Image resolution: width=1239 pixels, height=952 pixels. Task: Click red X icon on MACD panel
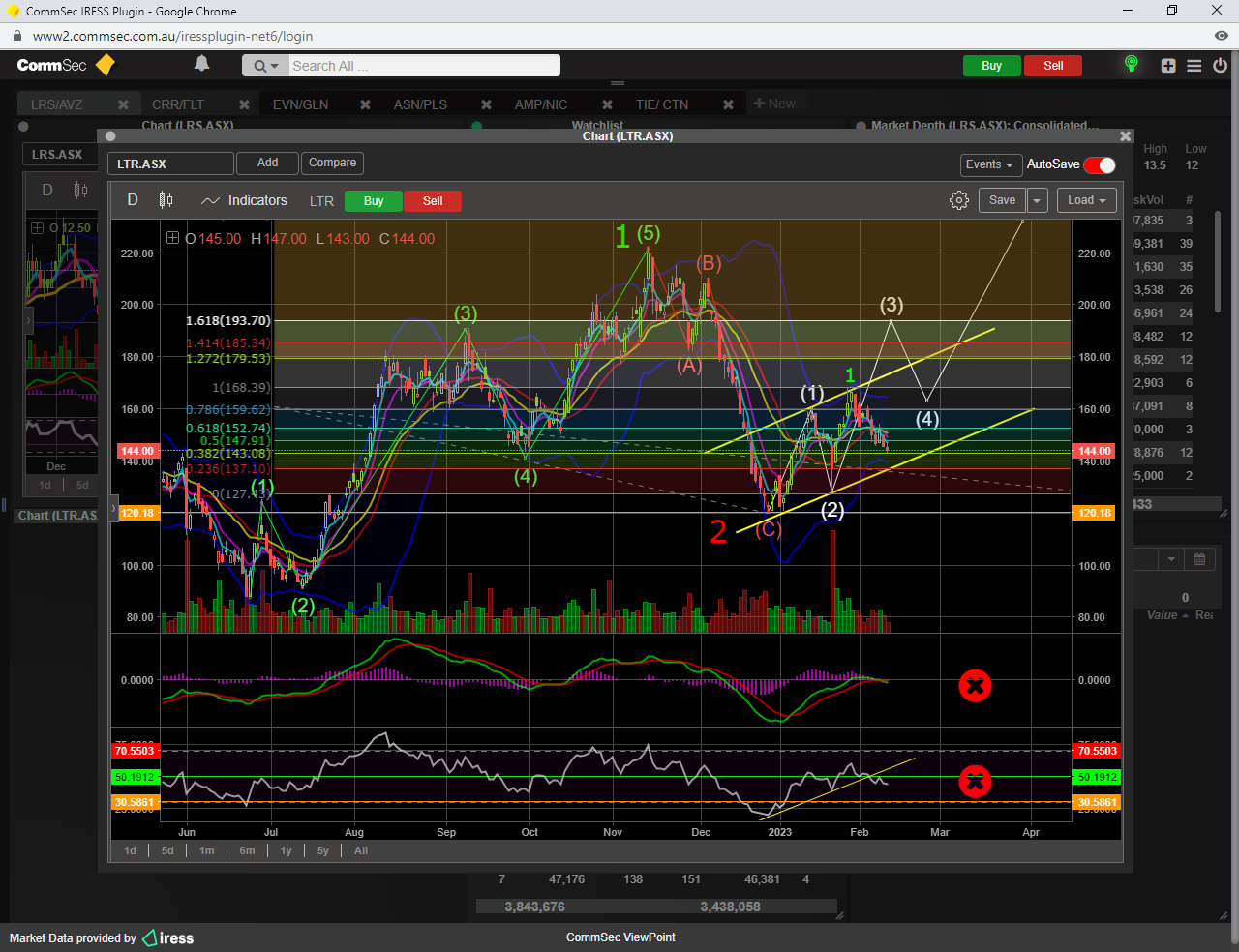coord(975,686)
